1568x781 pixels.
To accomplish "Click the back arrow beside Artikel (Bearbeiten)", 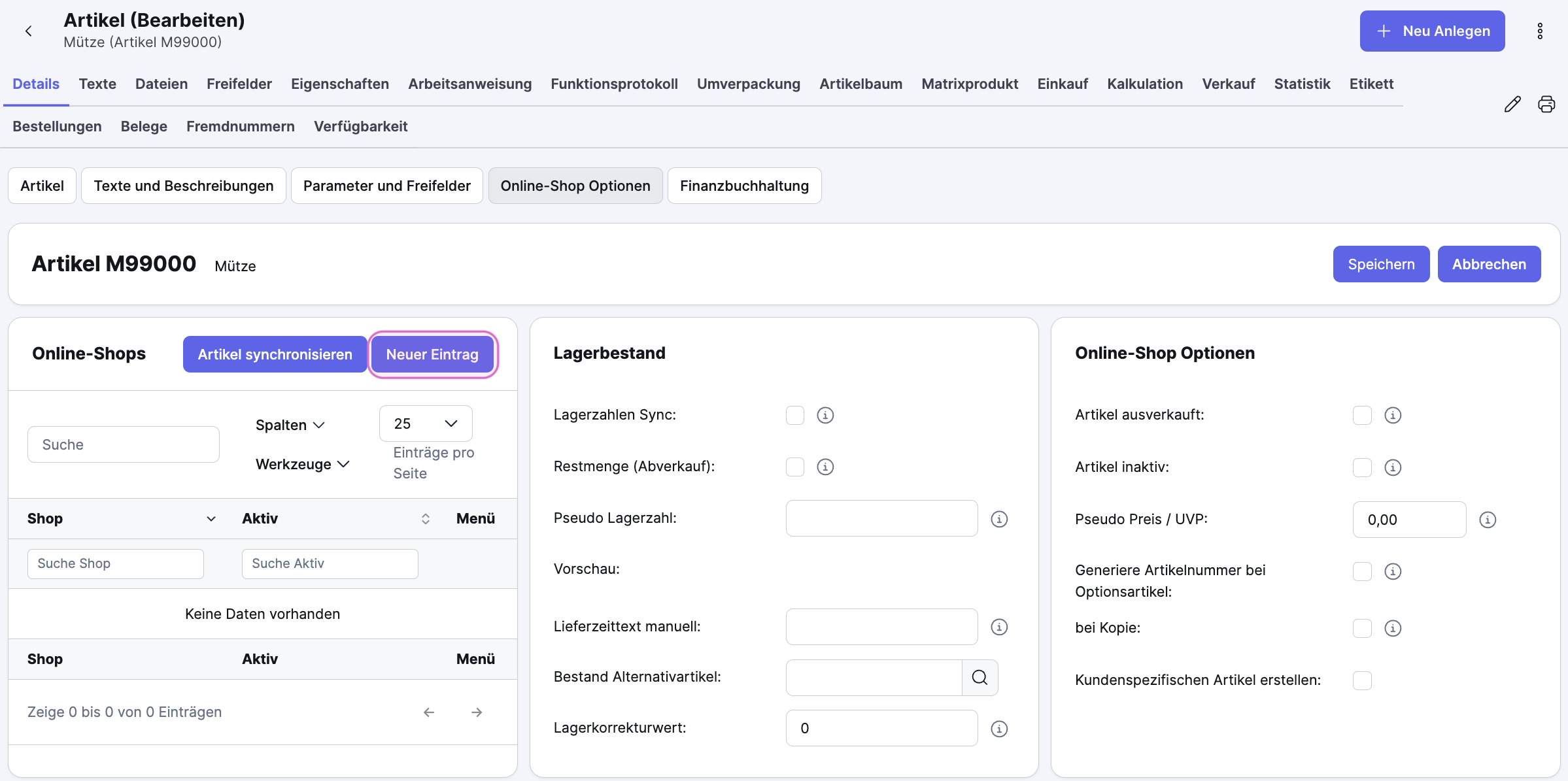I will (28, 31).
